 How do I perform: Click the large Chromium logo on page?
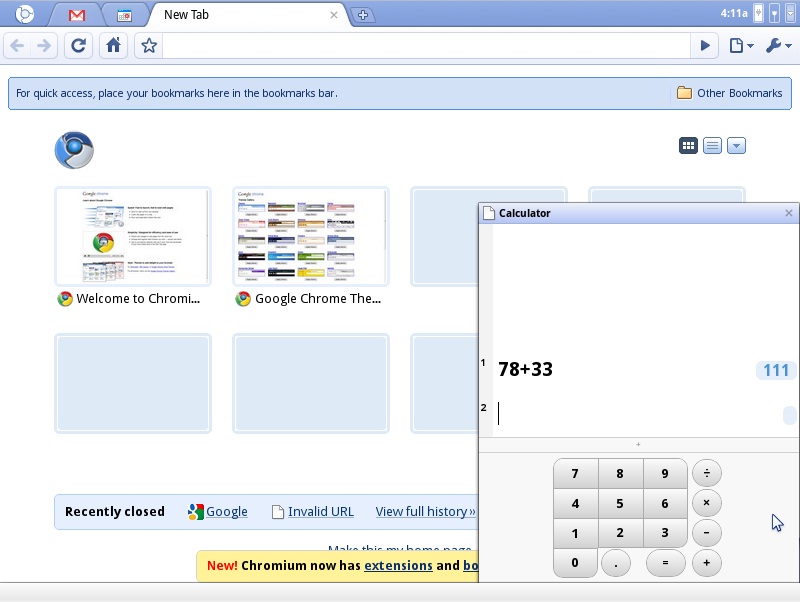pos(74,150)
